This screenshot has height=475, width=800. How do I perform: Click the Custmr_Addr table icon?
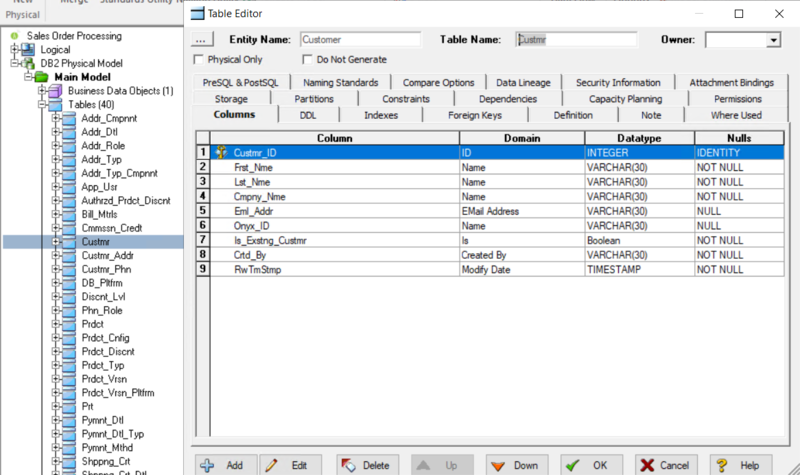pos(69,256)
